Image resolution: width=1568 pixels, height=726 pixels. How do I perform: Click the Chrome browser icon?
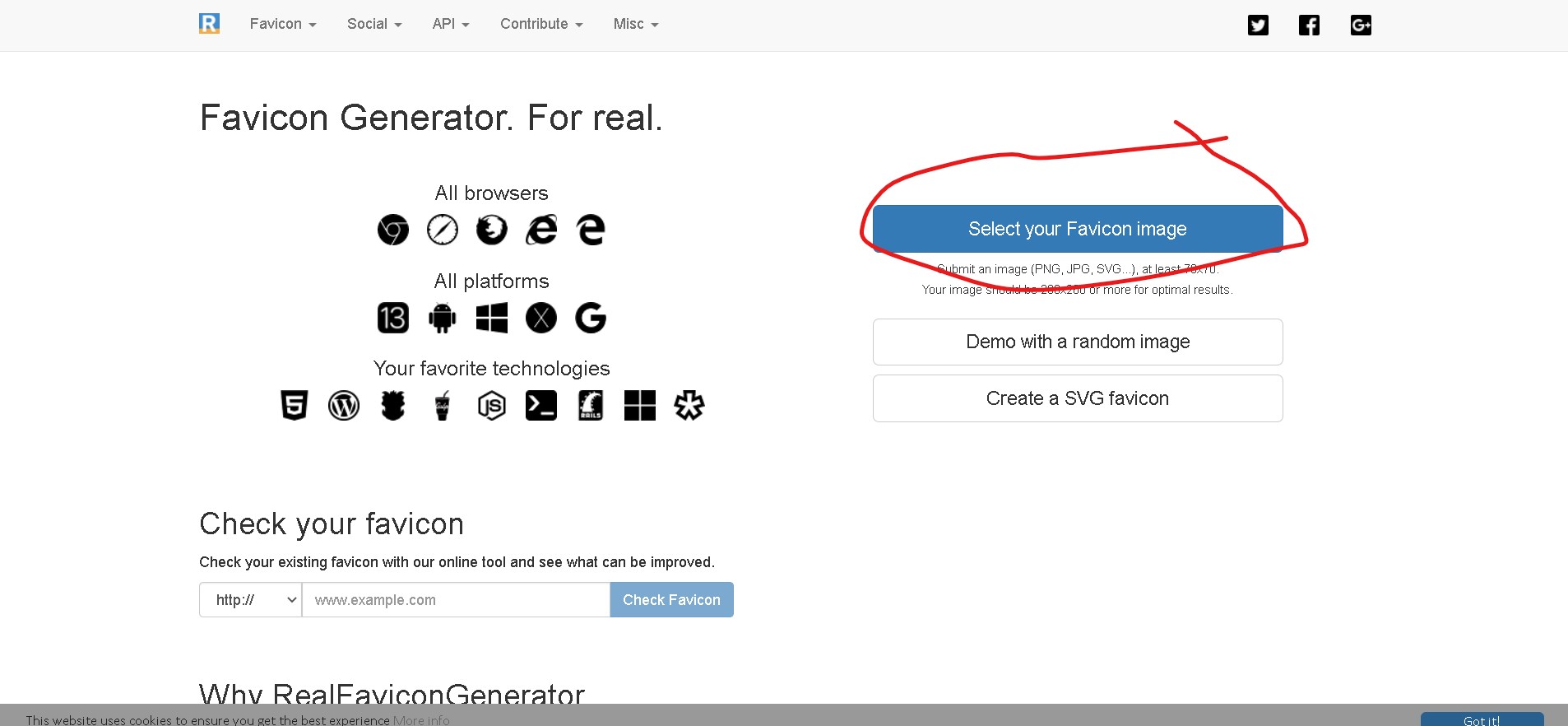tap(393, 230)
